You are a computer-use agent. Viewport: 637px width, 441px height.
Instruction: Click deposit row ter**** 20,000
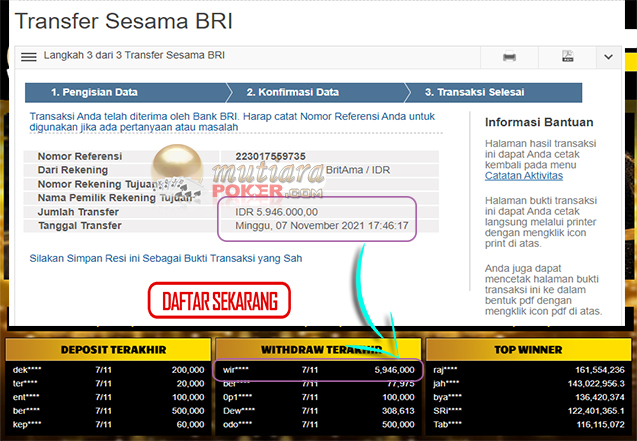(108, 384)
